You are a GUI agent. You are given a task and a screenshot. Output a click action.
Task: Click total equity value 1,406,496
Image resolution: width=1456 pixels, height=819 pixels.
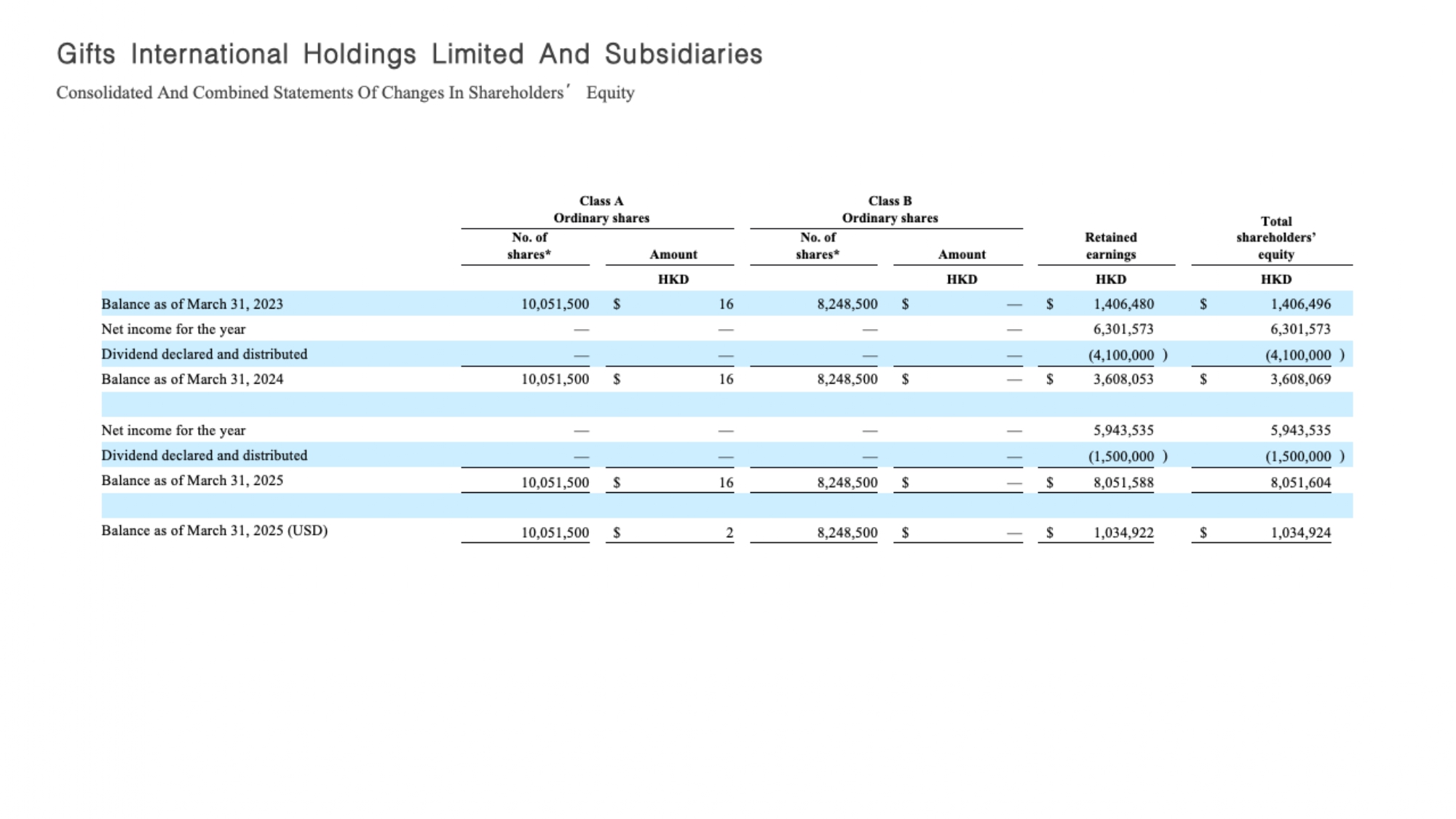tap(1300, 304)
